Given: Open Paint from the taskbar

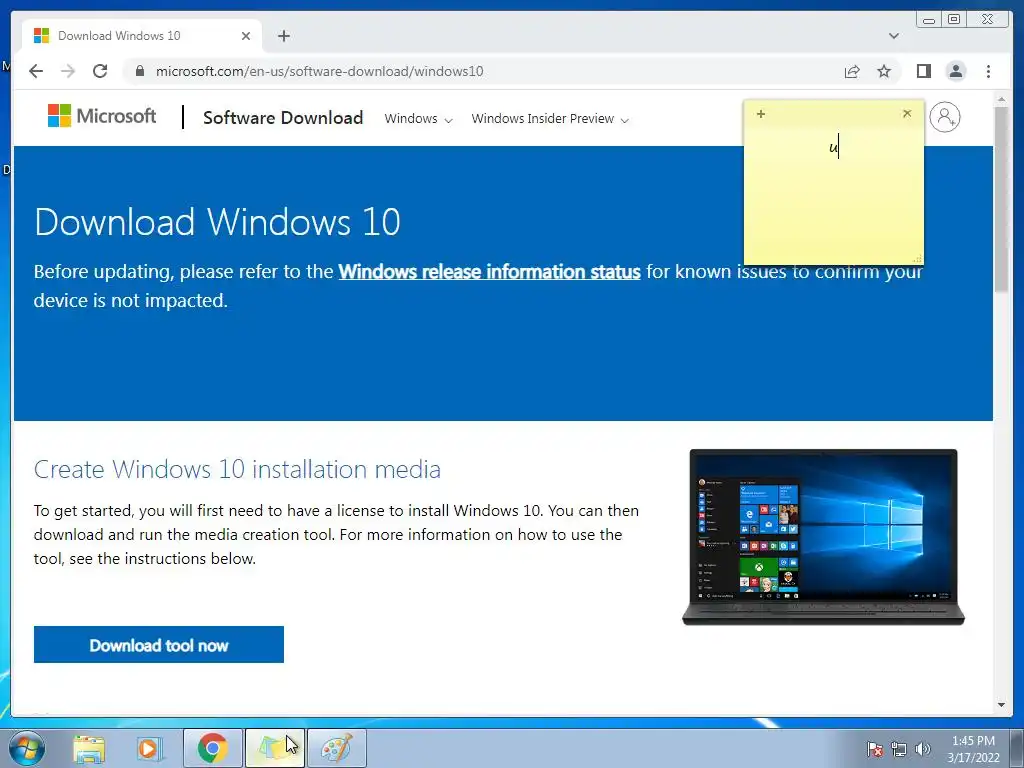Looking at the screenshot, I should coord(336,748).
